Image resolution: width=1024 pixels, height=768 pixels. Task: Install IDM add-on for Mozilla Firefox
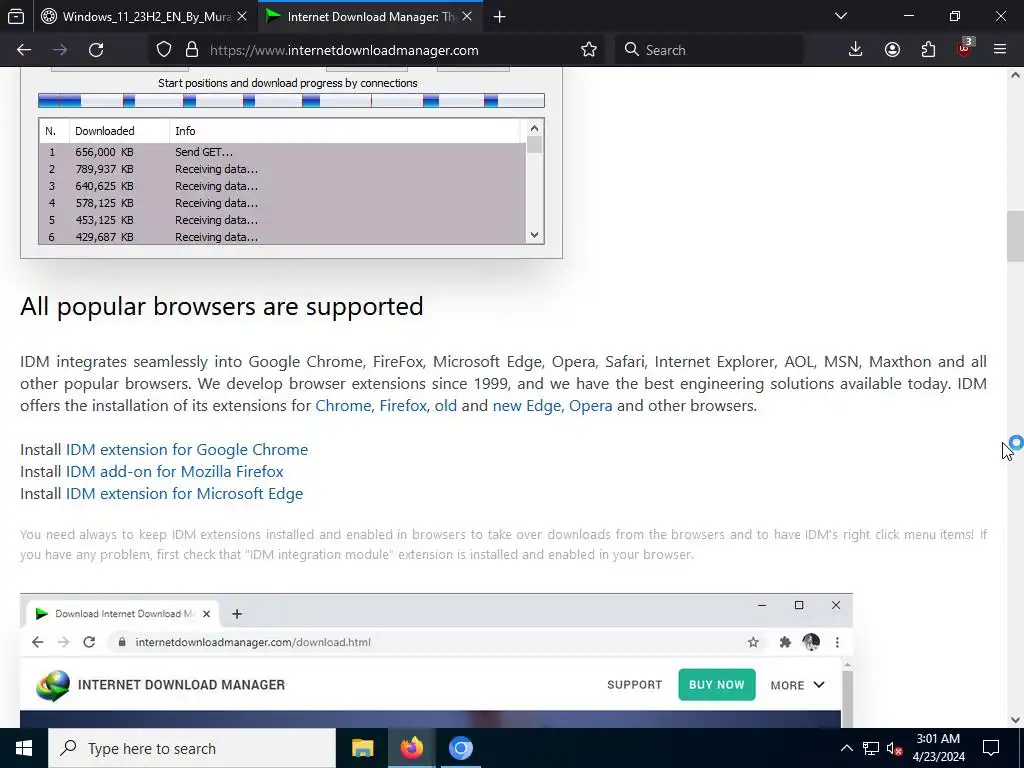(174, 472)
